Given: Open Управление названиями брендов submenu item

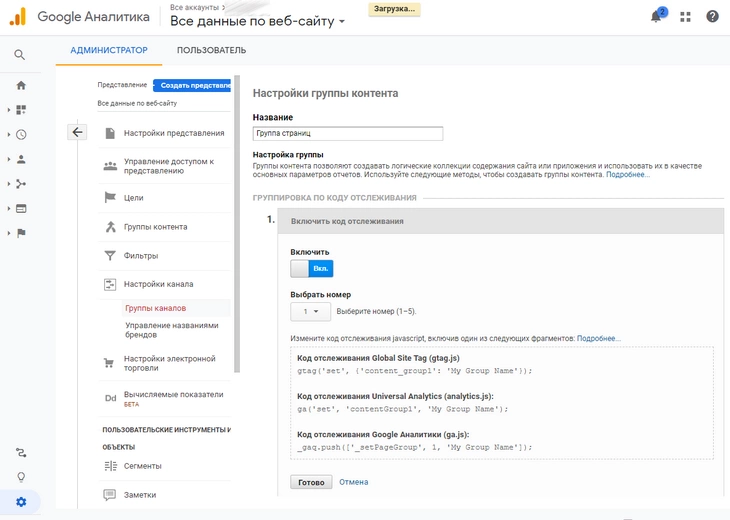Looking at the screenshot, I should coord(172,330).
